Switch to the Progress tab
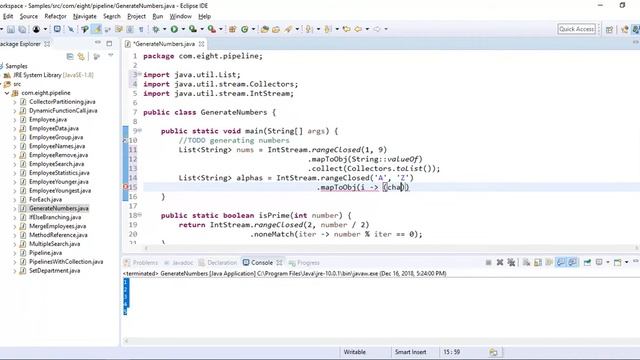The height and width of the screenshot is (360, 640). [x=304, y=262]
